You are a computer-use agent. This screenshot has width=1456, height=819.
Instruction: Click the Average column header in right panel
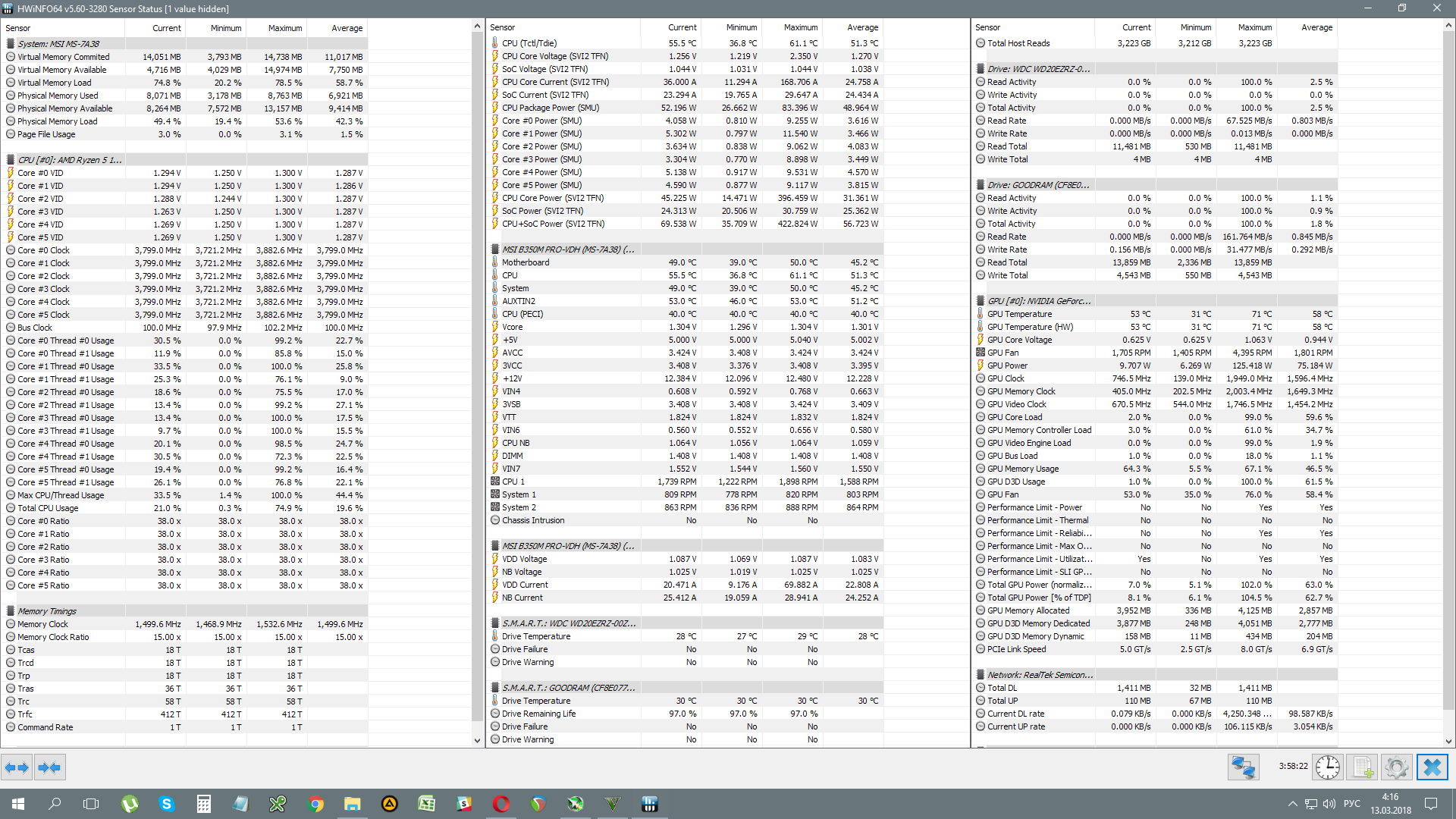point(1307,27)
